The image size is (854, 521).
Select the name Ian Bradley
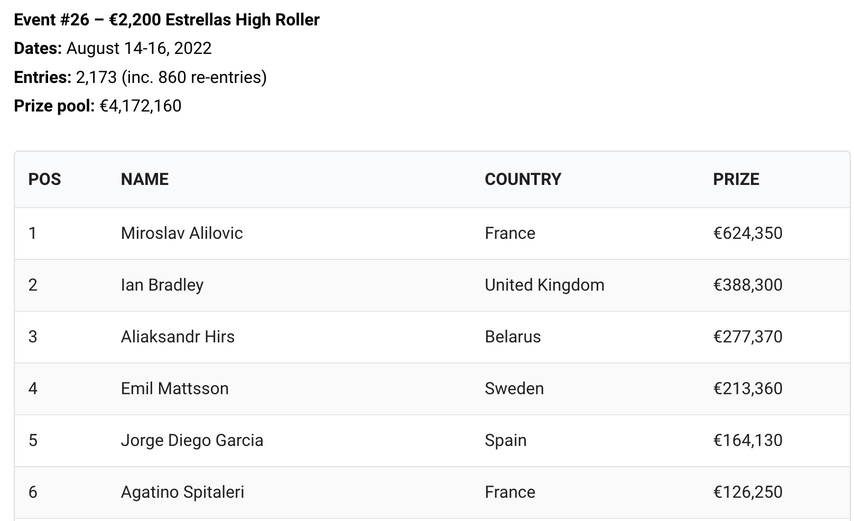(162, 285)
